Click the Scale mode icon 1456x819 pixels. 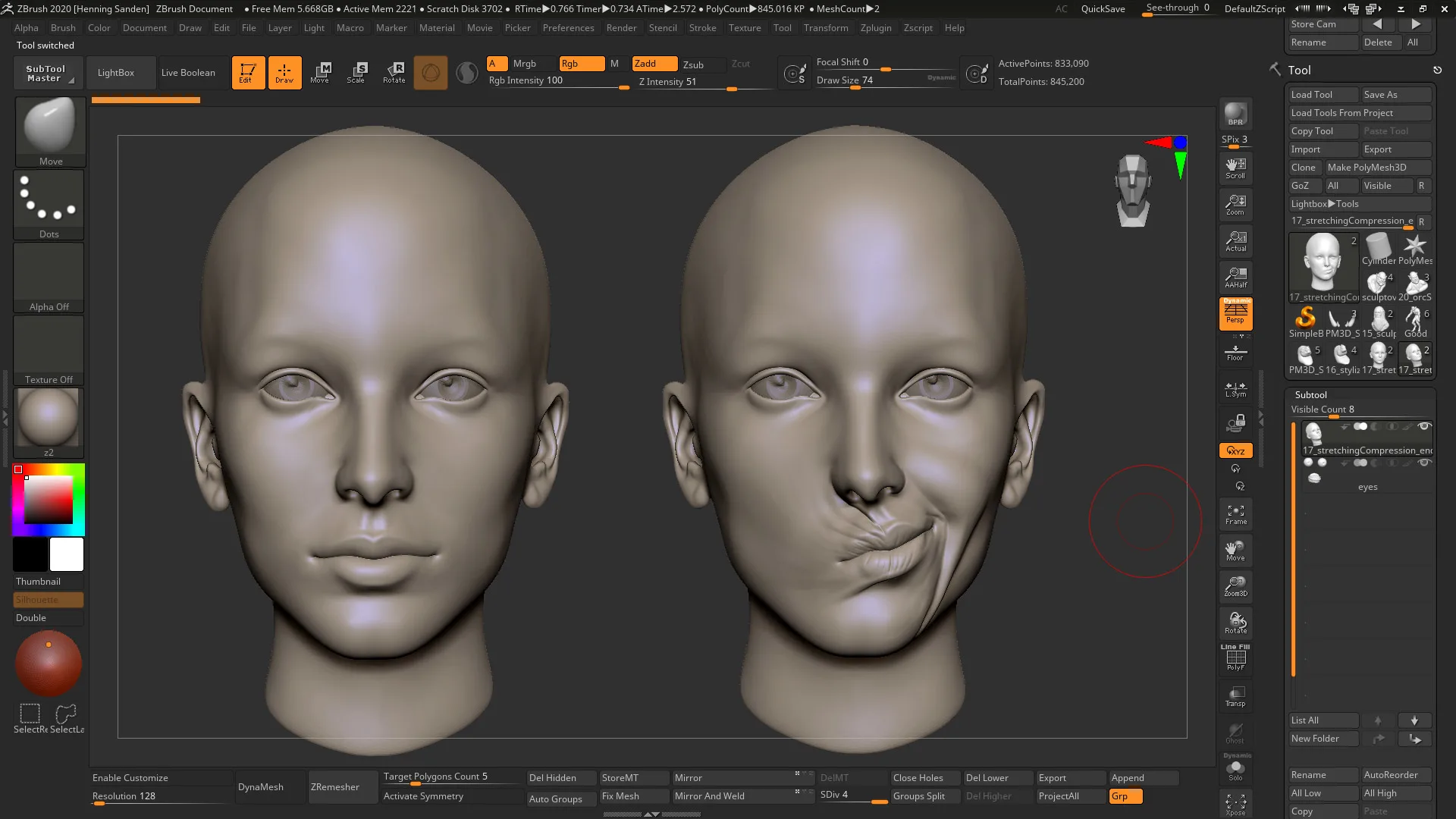coord(356,72)
